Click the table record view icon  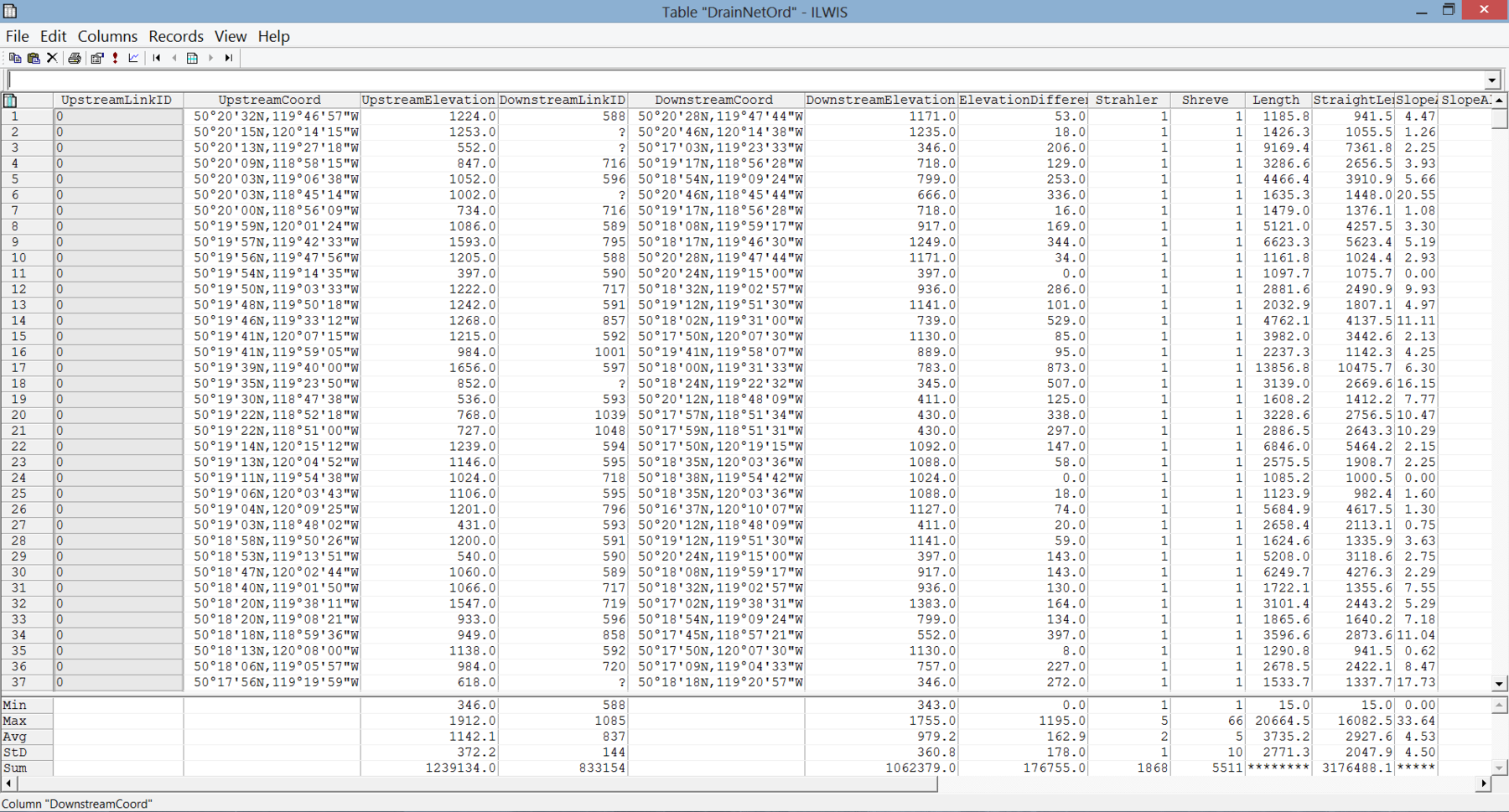193,58
